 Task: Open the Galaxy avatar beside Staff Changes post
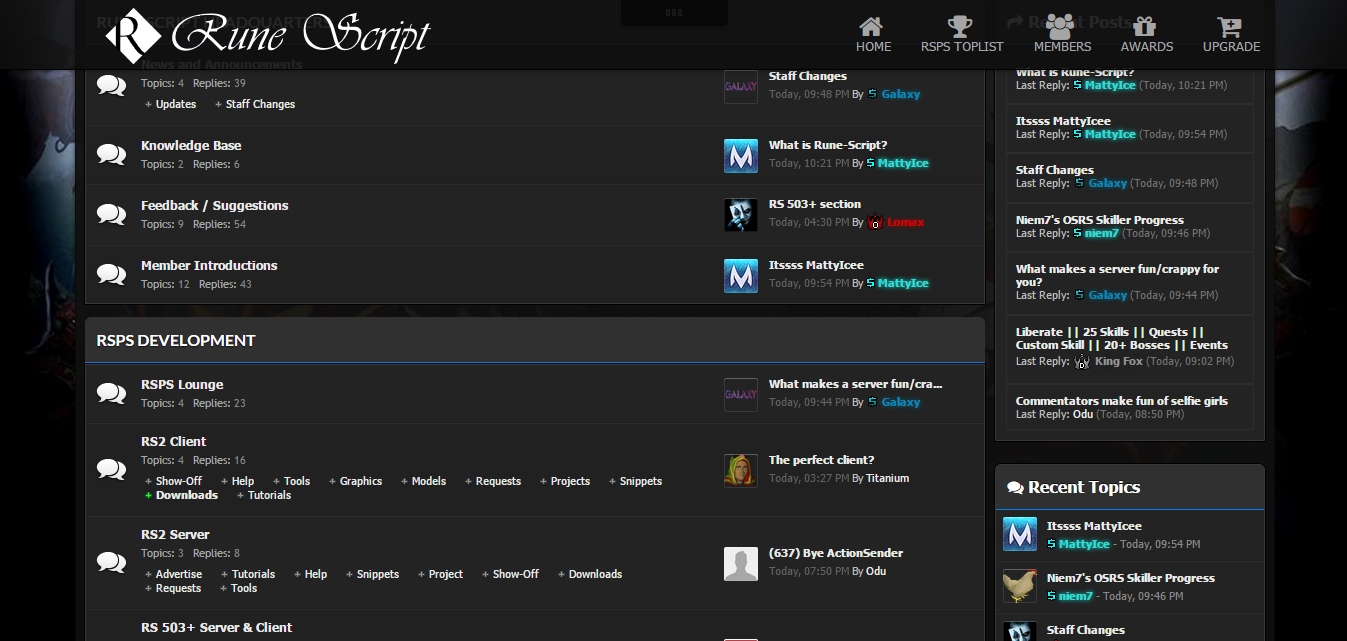(x=741, y=86)
